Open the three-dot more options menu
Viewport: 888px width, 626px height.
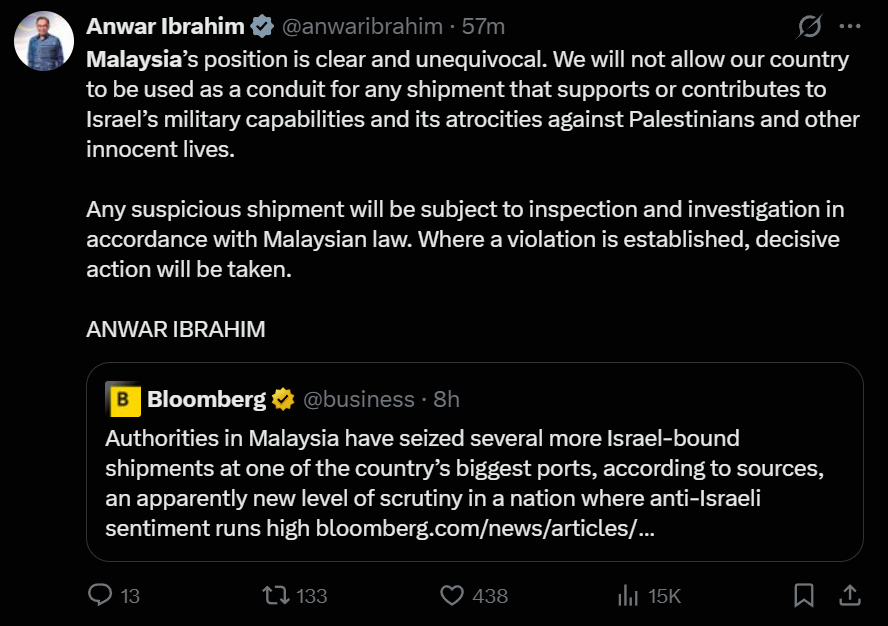tap(850, 26)
